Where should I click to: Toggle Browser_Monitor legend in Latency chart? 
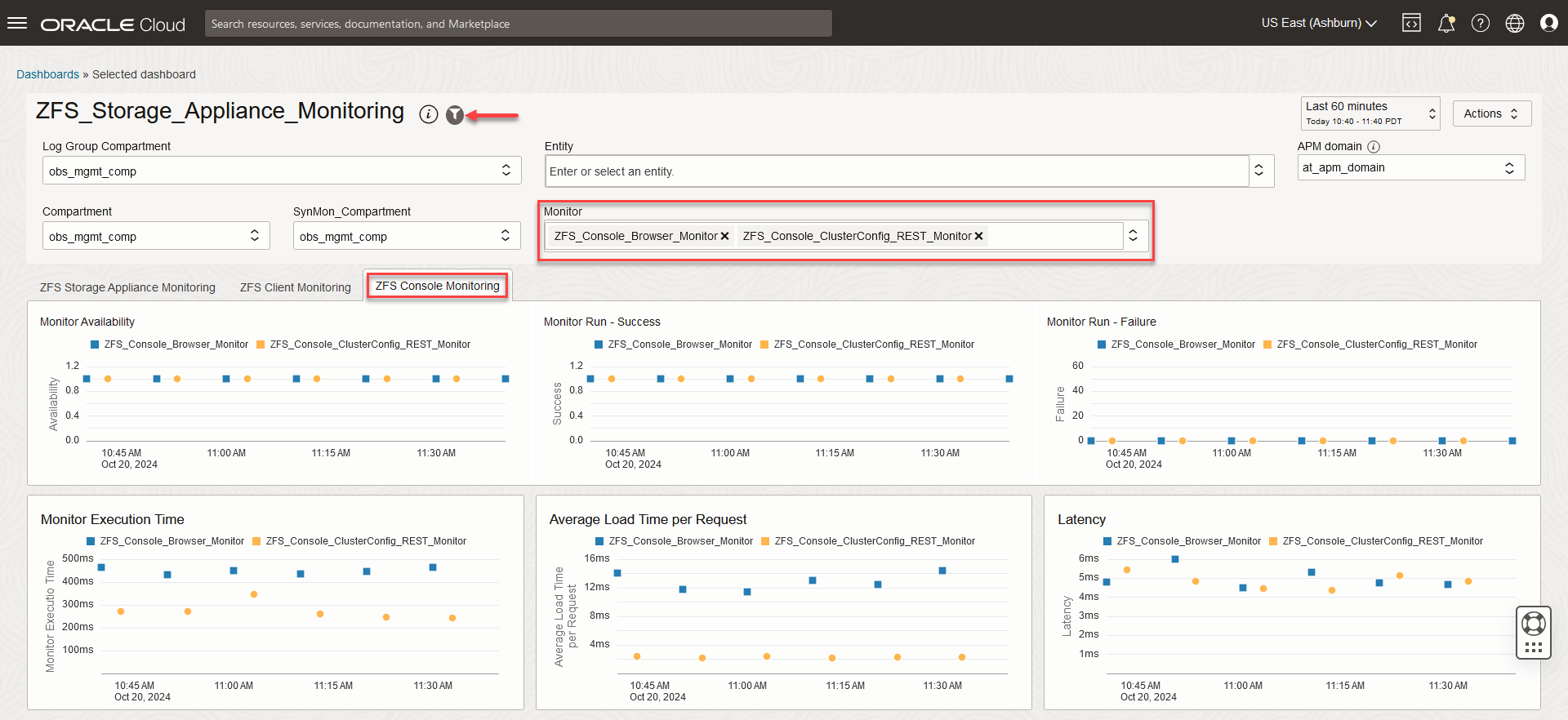1183,541
